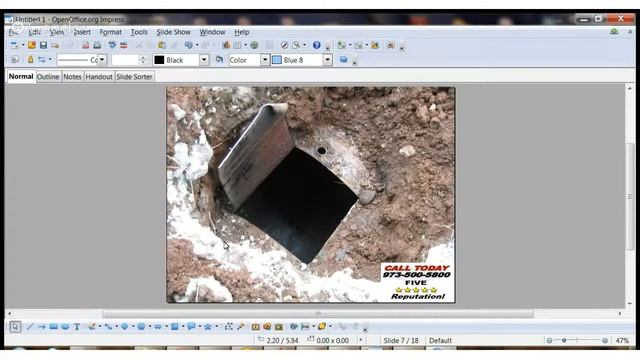Select the Normal view tab

pos(21,76)
